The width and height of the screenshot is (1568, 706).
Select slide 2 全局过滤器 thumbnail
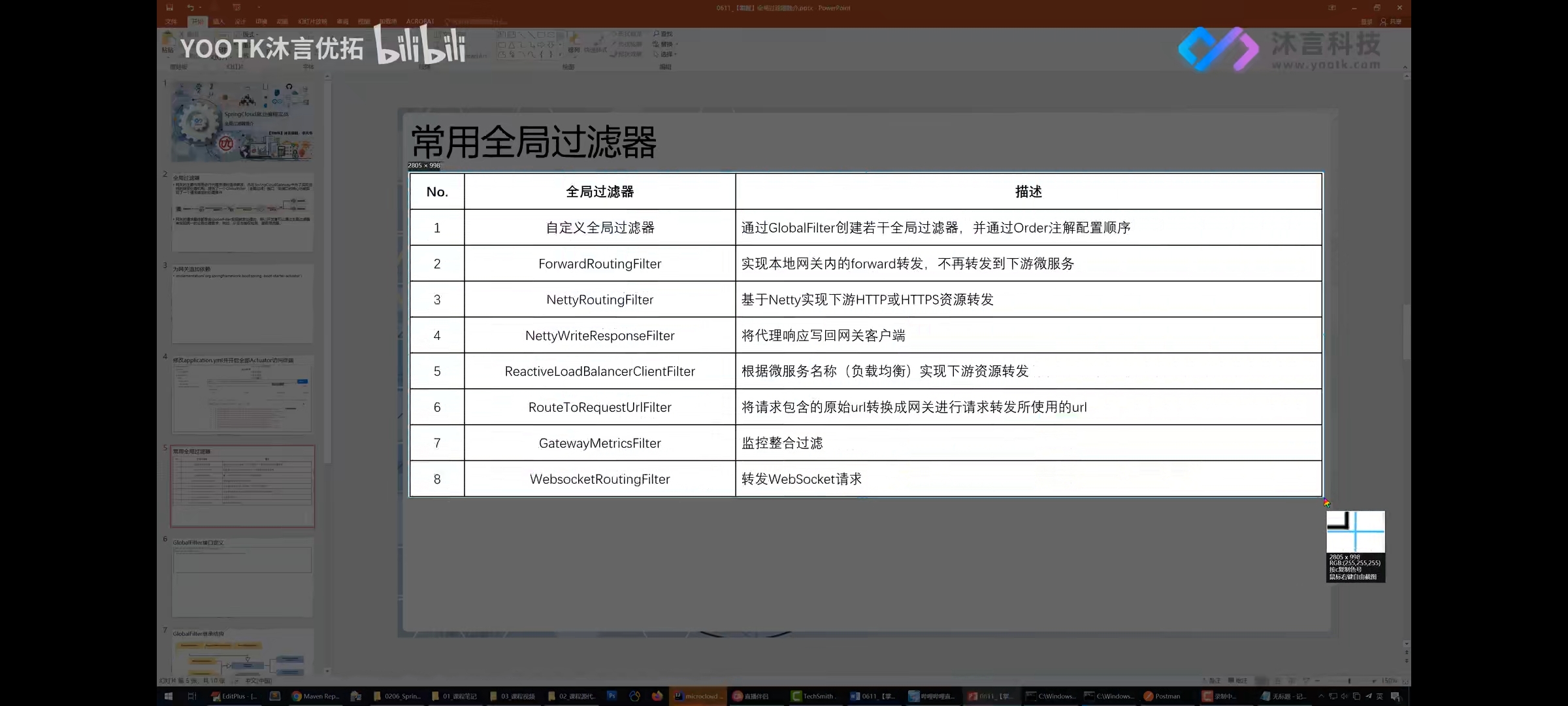click(242, 212)
